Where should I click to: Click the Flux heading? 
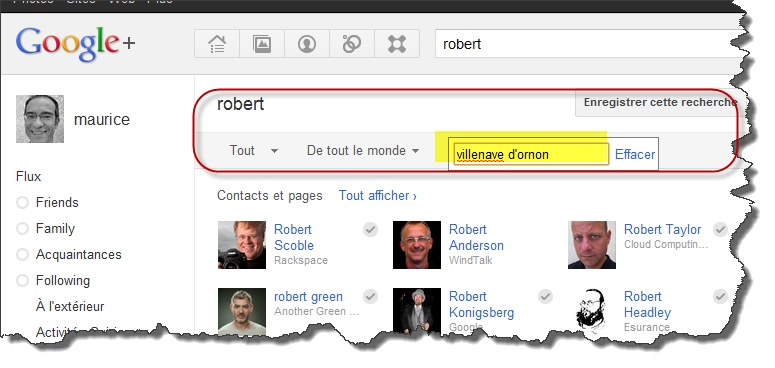point(29,176)
